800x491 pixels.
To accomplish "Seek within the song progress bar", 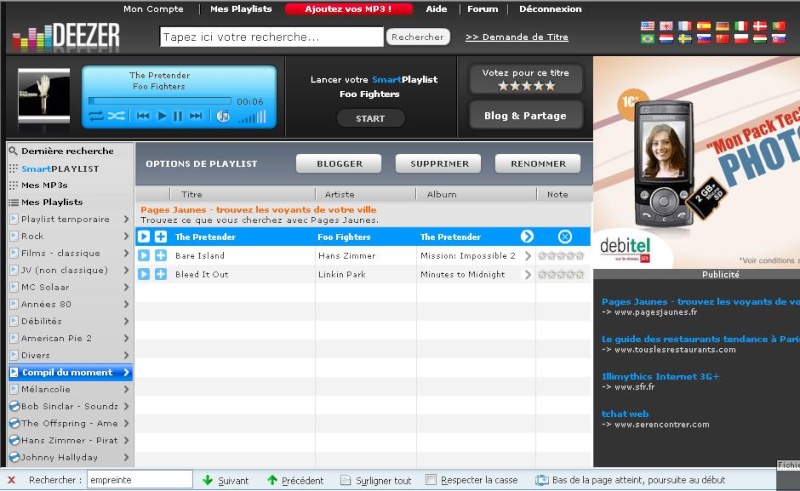I will [x=160, y=101].
